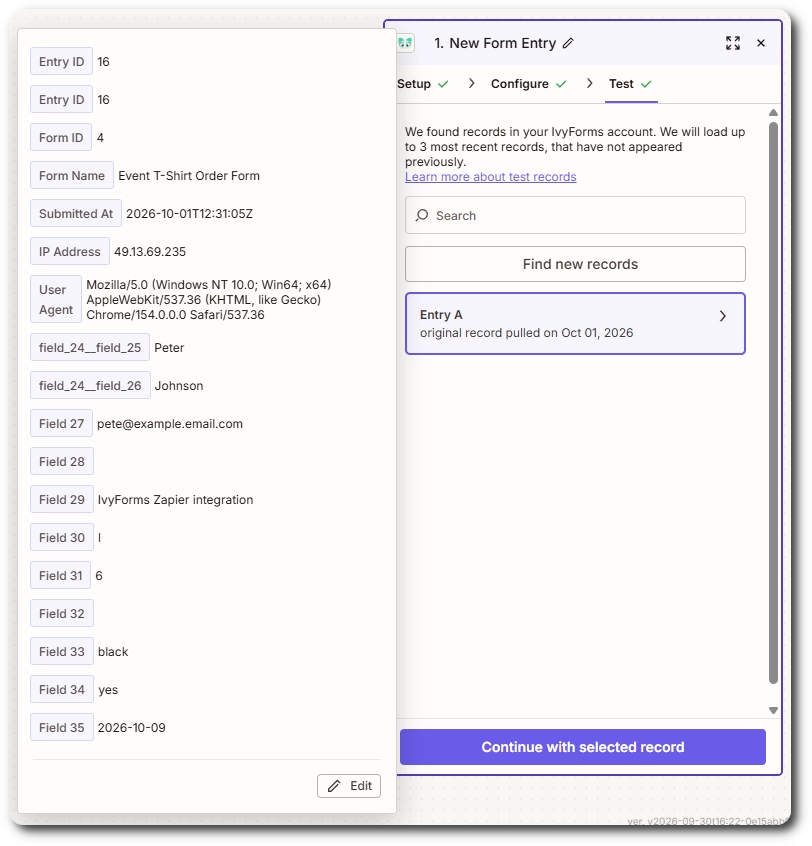
Task: Select the value yes
Action: [x=108, y=690]
